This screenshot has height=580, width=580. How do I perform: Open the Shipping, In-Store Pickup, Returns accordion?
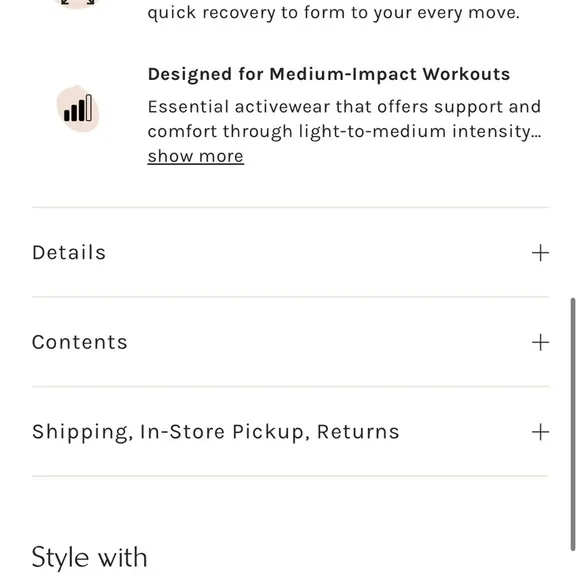point(290,432)
